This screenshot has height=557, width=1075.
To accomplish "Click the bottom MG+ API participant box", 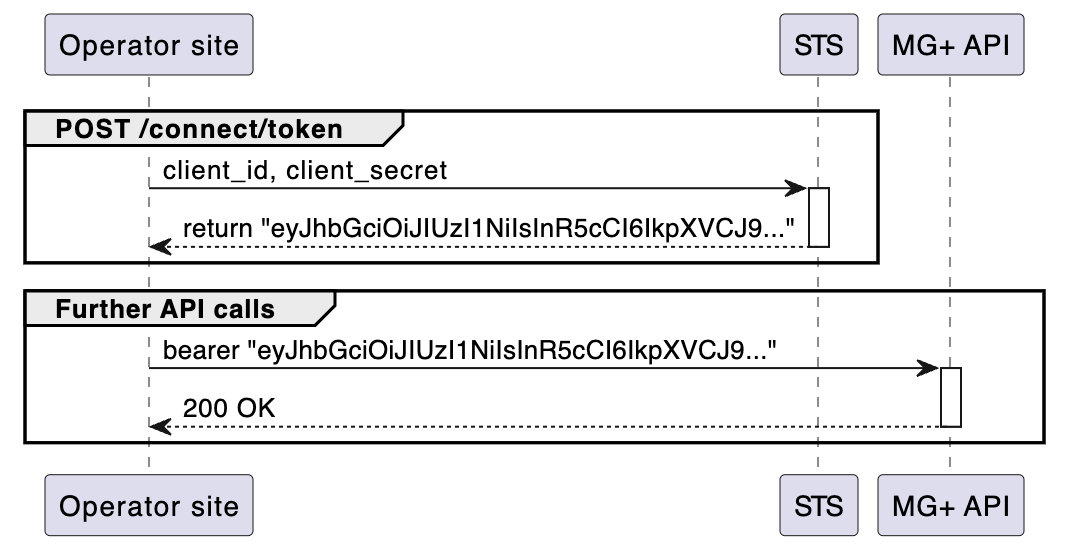I will click(950, 505).
